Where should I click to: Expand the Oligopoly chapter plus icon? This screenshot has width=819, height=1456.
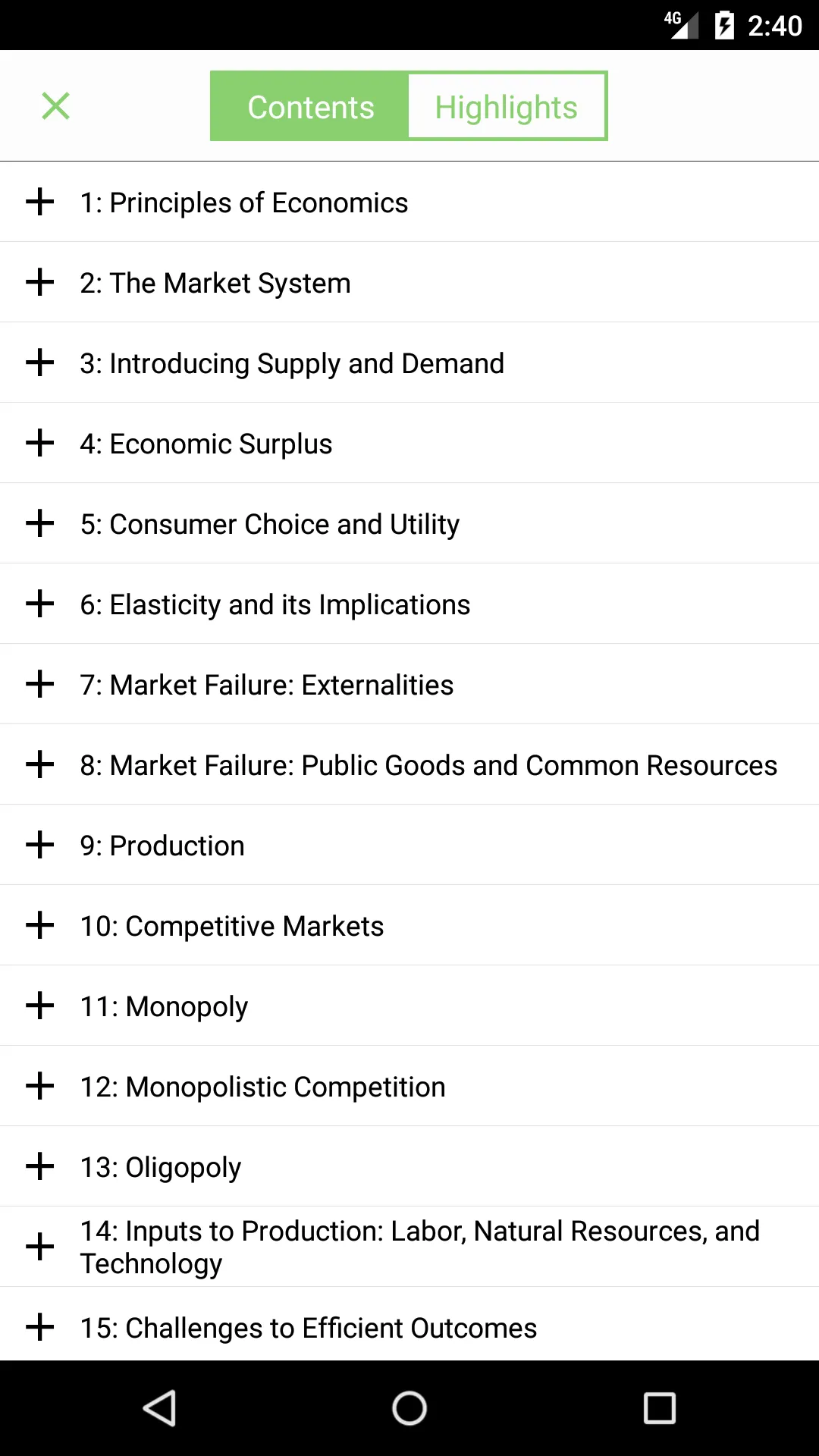[x=39, y=1166]
